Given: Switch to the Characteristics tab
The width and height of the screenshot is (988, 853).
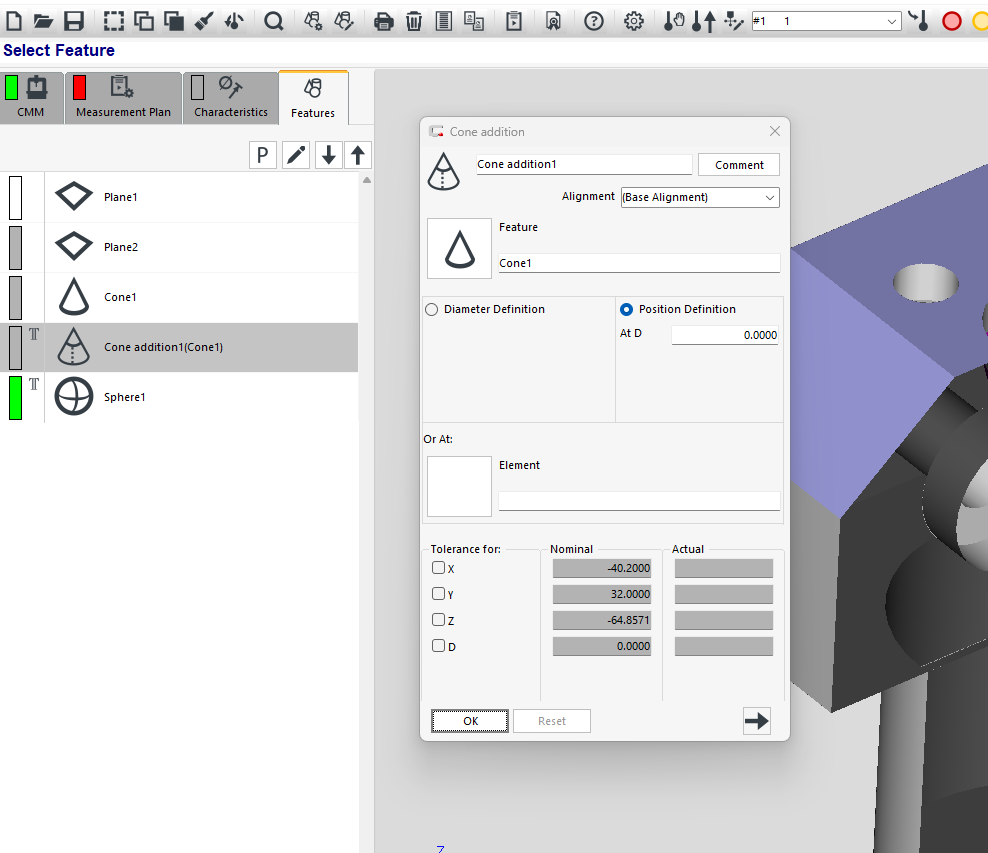Looking at the screenshot, I should tap(230, 99).
